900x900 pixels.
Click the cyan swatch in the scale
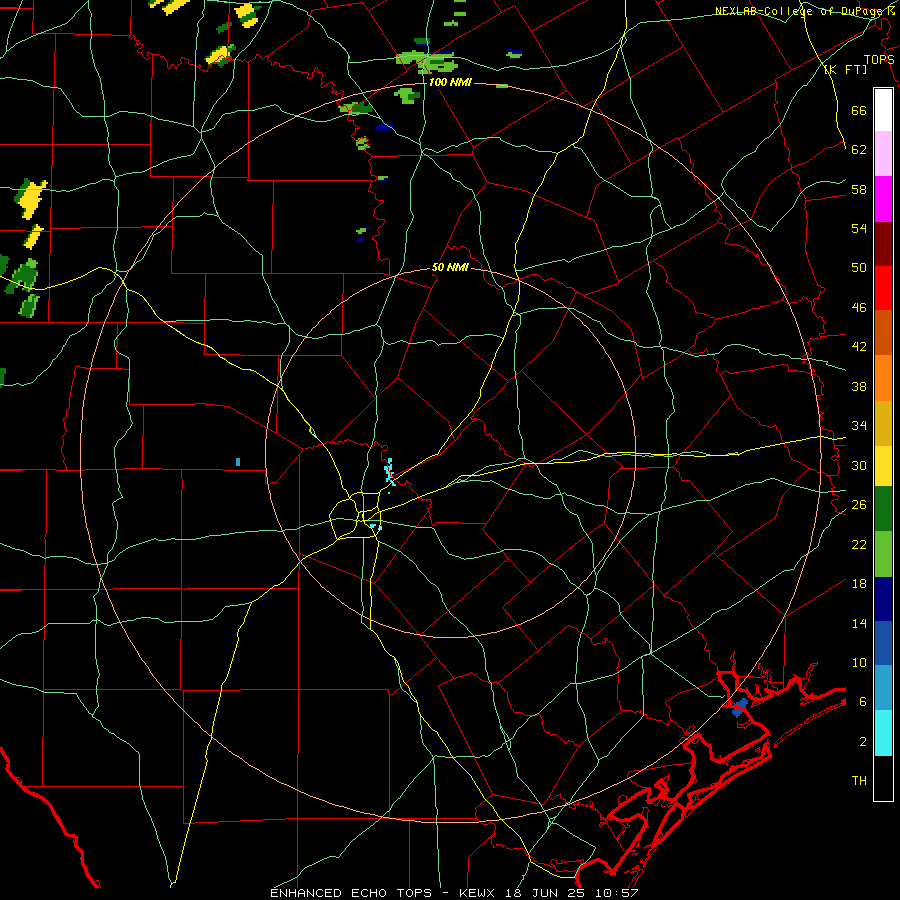tap(883, 733)
